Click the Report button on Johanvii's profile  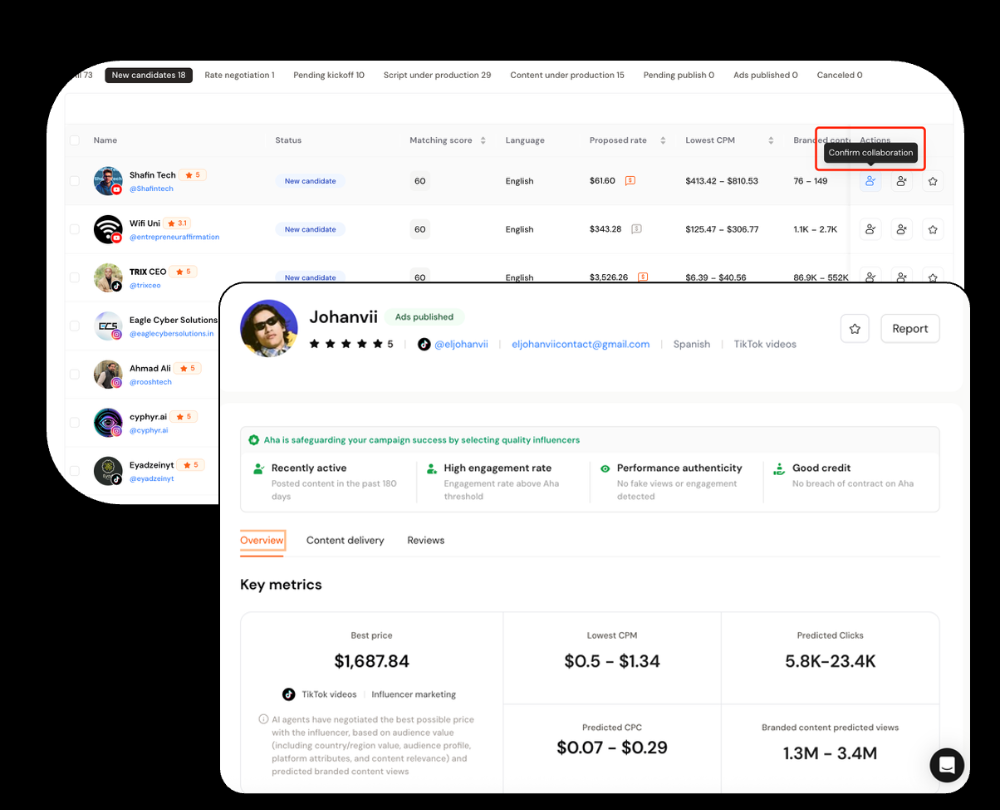[909, 328]
